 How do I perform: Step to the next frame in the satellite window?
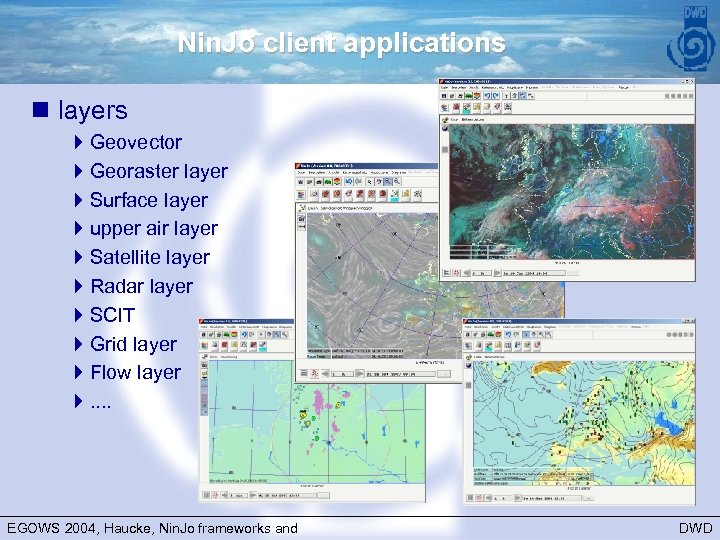click(x=498, y=273)
